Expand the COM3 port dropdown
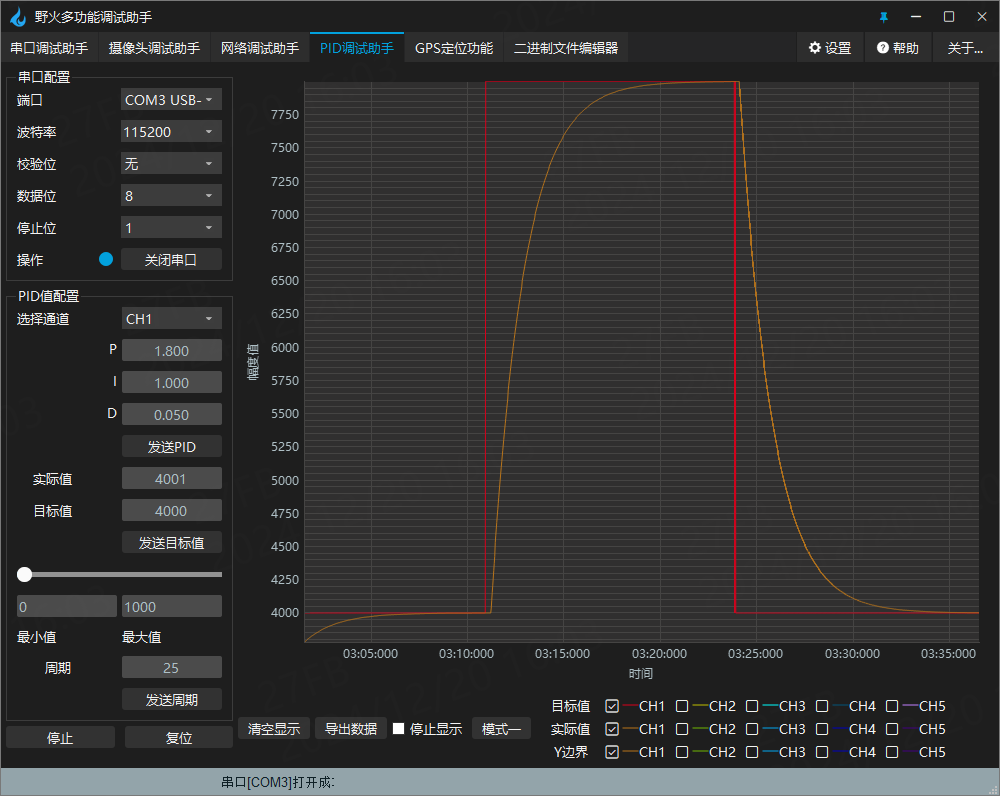Screen dimensions: 1000x796 coord(171,100)
